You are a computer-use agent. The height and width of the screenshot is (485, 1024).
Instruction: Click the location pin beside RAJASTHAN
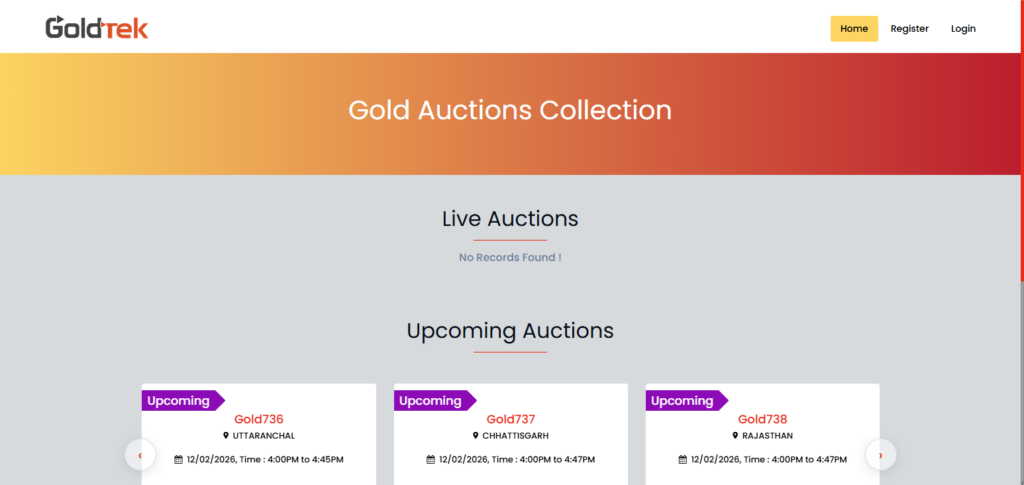pyautogui.click(x=735, y=436)
